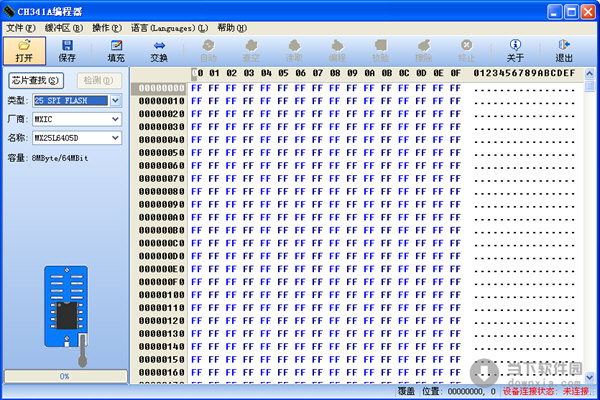Click the 芯片查找(S) chip search button
The height and width of the screenshot is (400, 600).
click(36, 80)
